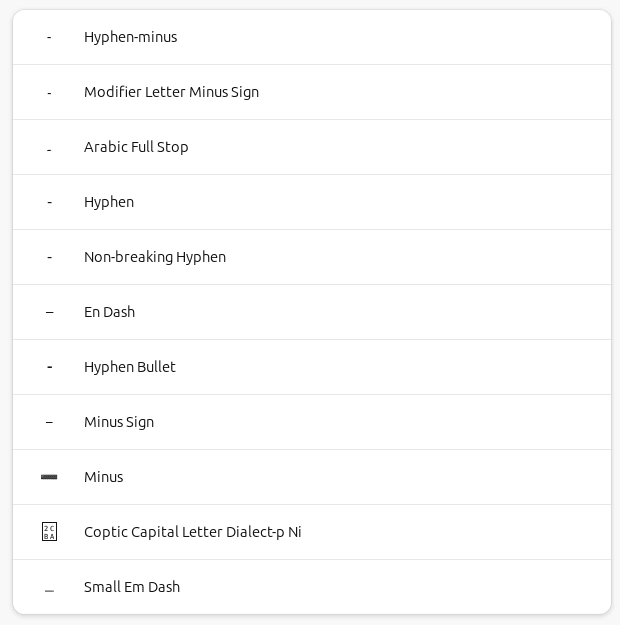Select the Hyphen-minus character row
Viewport: 620px width, 625px height.
tap(312, 37)
